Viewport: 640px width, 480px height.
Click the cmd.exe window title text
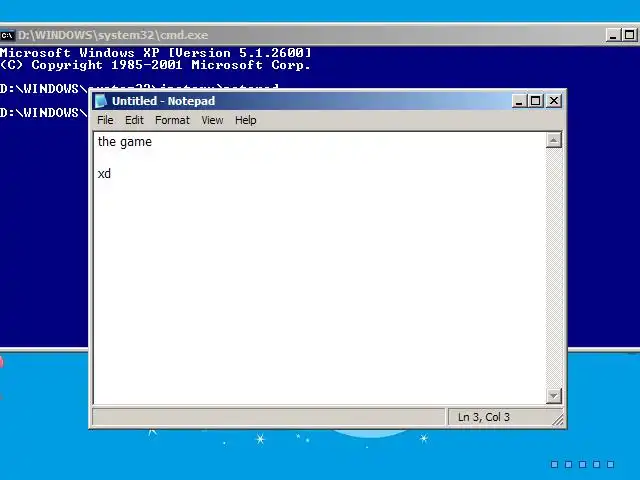pos(113,35)
